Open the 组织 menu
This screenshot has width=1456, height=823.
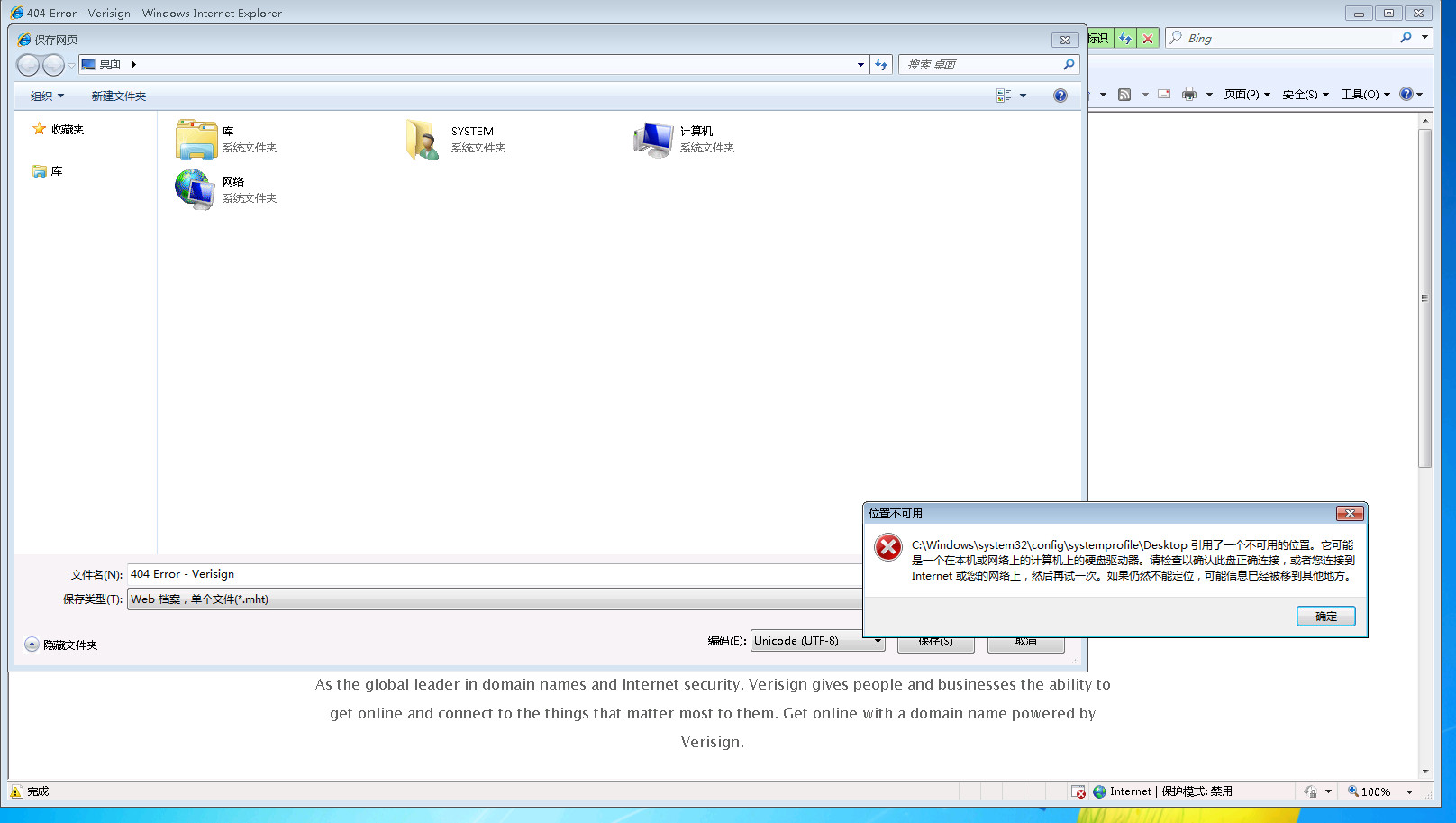[48, 96]
